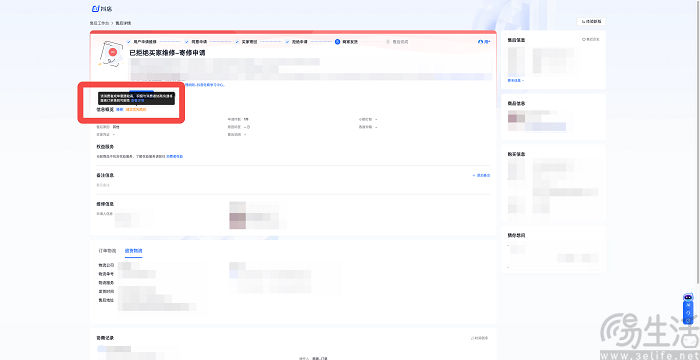Open the blue 详情 link beside 信息概览
The image size is (700, 360).
(x=119, y=109)
